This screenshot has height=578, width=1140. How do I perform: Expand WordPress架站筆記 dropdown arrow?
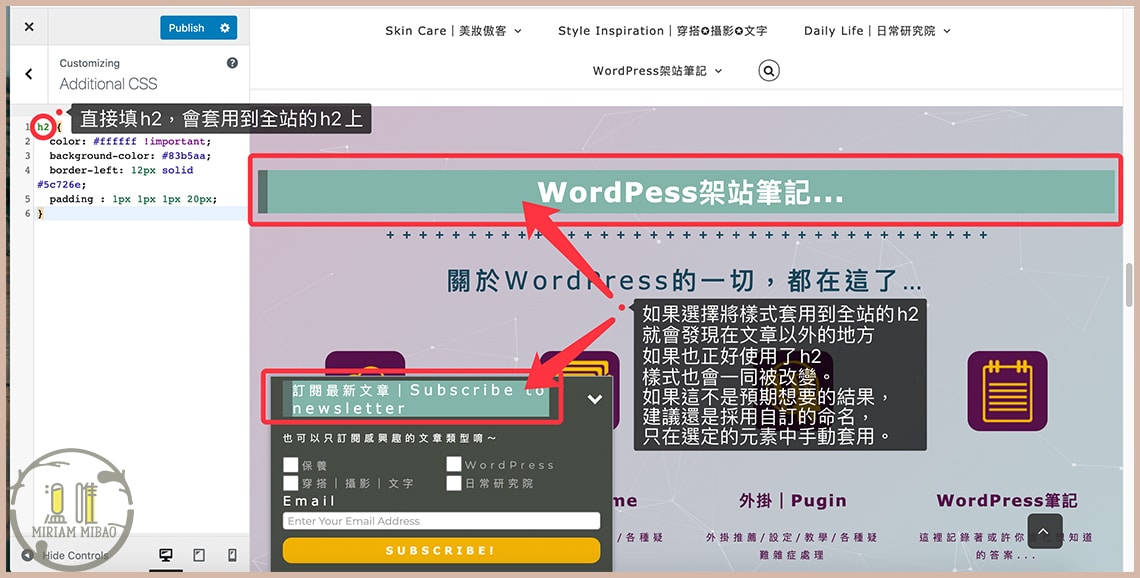tap(718, 71)
